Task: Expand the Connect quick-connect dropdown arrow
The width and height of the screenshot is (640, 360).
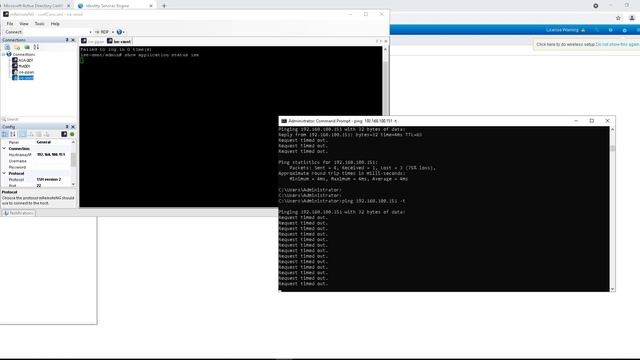Action: 90,32
